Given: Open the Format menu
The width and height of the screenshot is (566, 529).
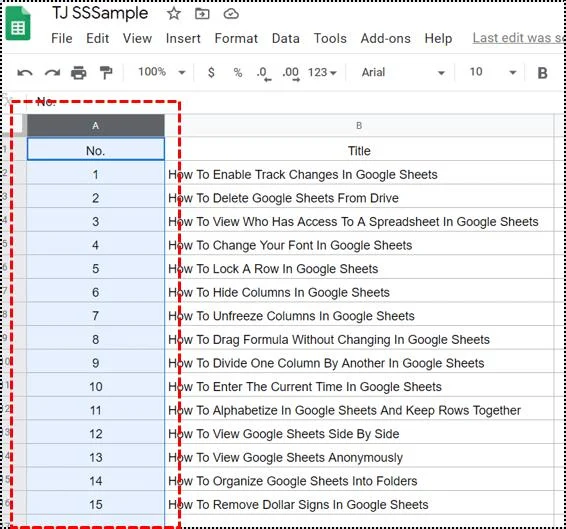Looking at the screenshot, I should pos(236,38).
